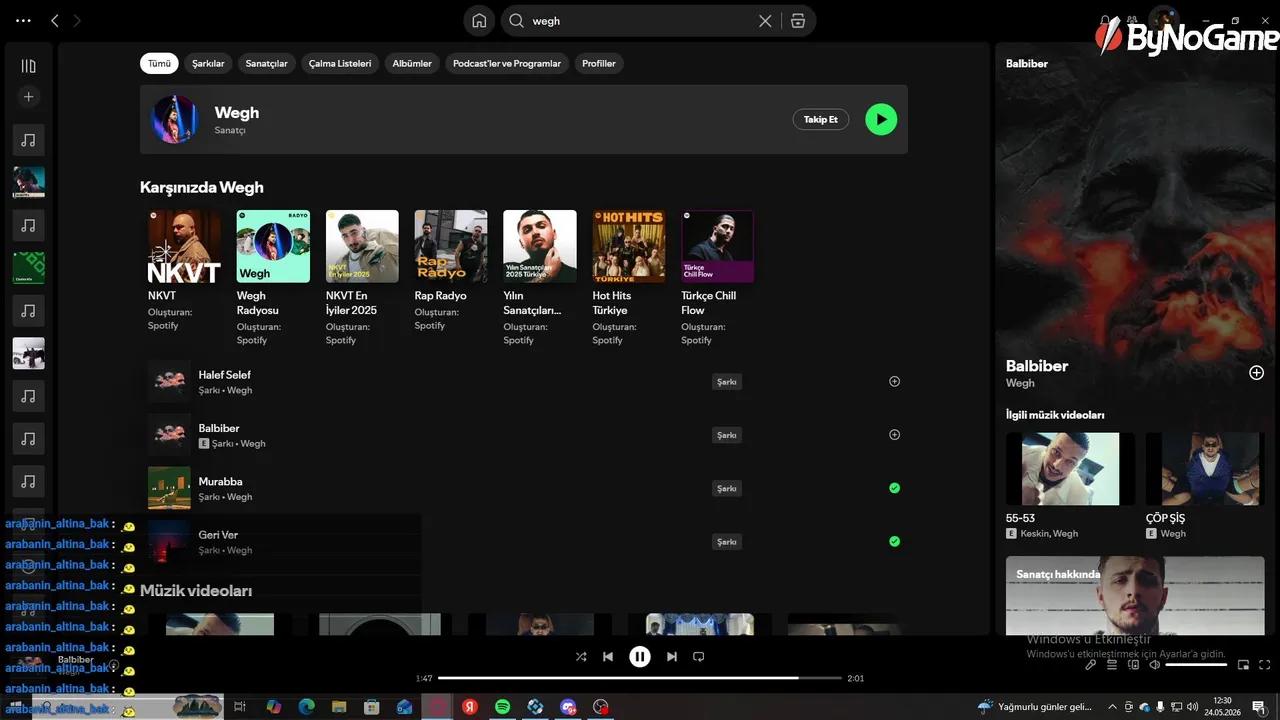Screen dimensions: 1280x720
Task: Open NKVT En İyiler 2025 playlist
Action: point(362,246)
